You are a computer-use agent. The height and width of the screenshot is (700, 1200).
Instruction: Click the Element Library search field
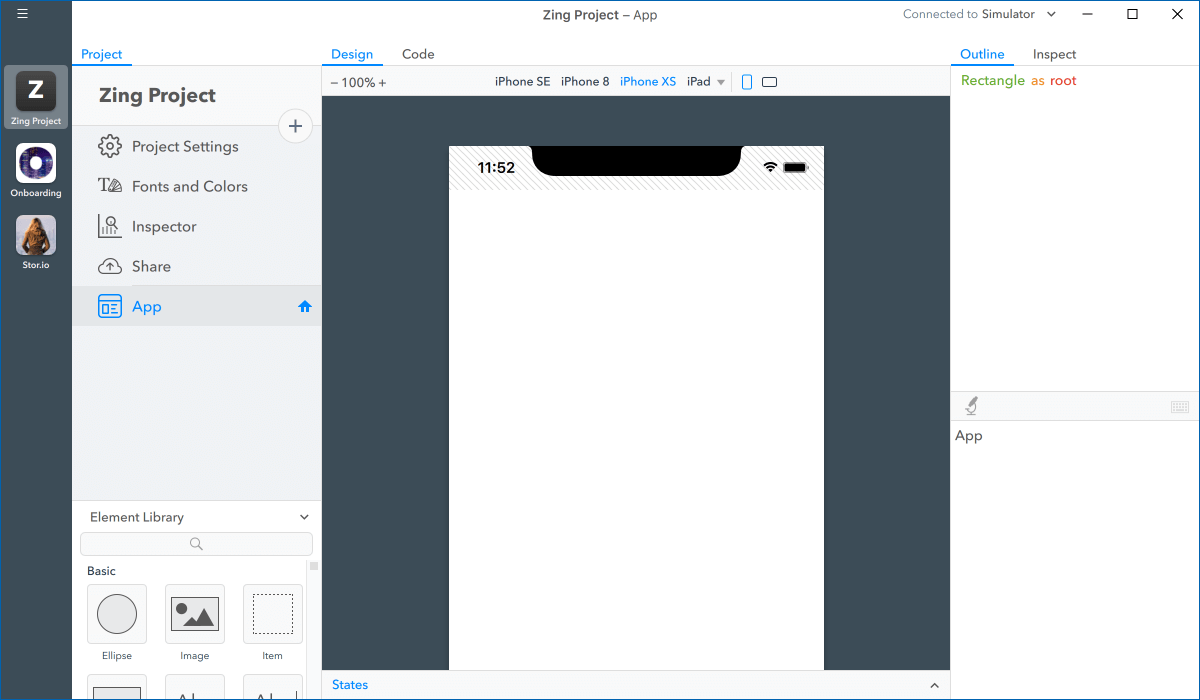pos(196,544)
